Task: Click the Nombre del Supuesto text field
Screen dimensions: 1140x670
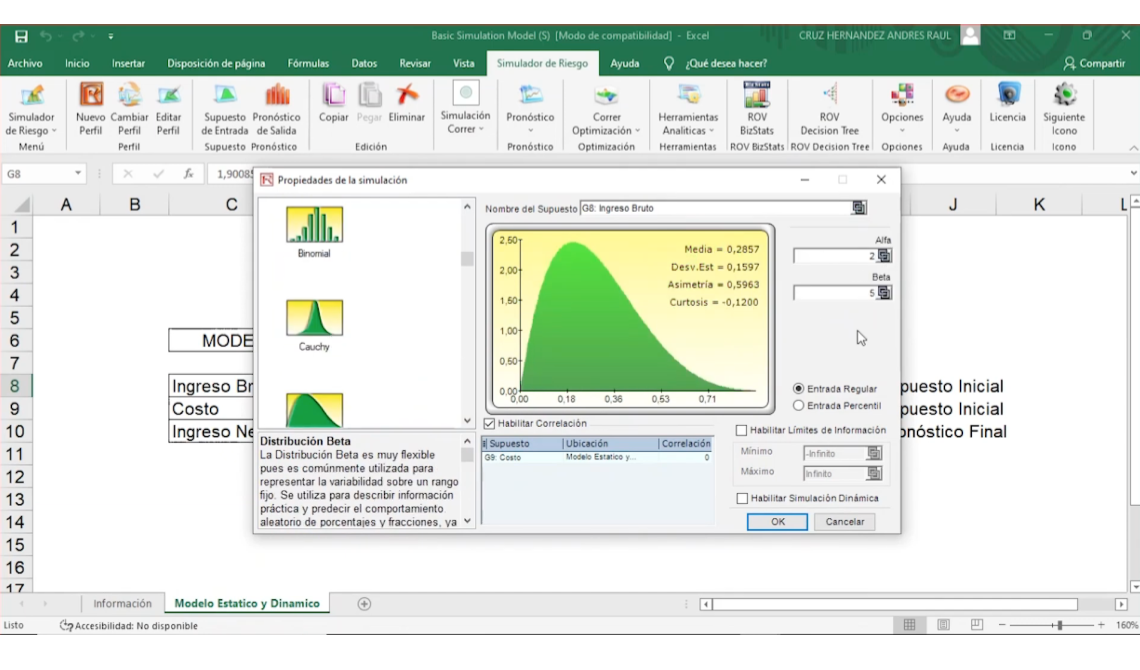Action: (x=715, y=208)
